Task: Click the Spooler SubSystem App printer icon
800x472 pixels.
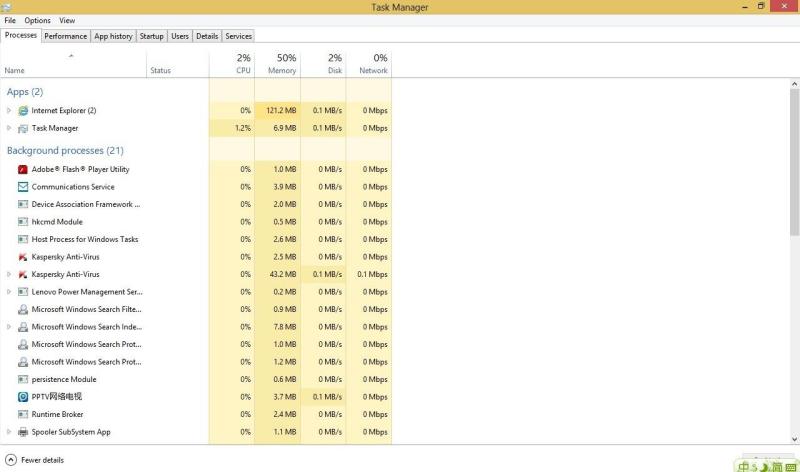Action: tap(23, 432)
